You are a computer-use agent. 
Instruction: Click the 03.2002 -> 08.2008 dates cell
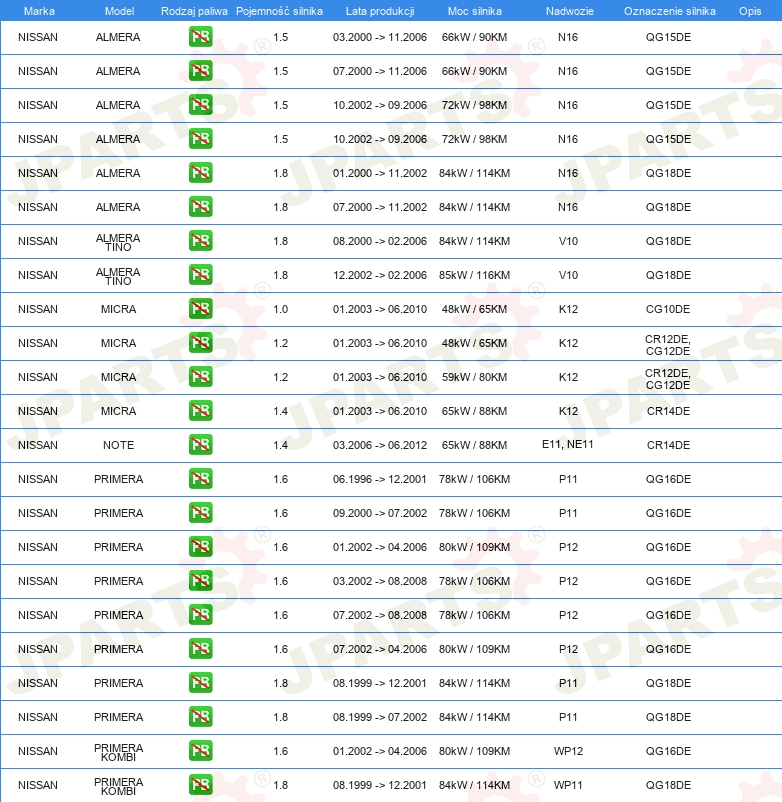point(379,581)
